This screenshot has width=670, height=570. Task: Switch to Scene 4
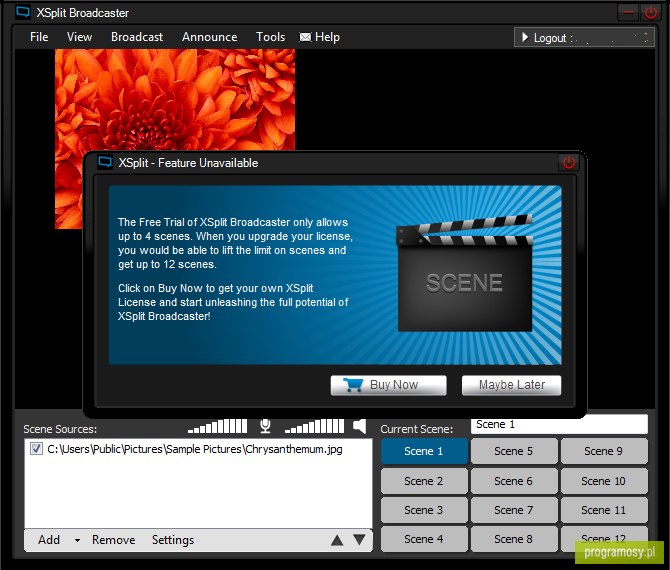424,539
